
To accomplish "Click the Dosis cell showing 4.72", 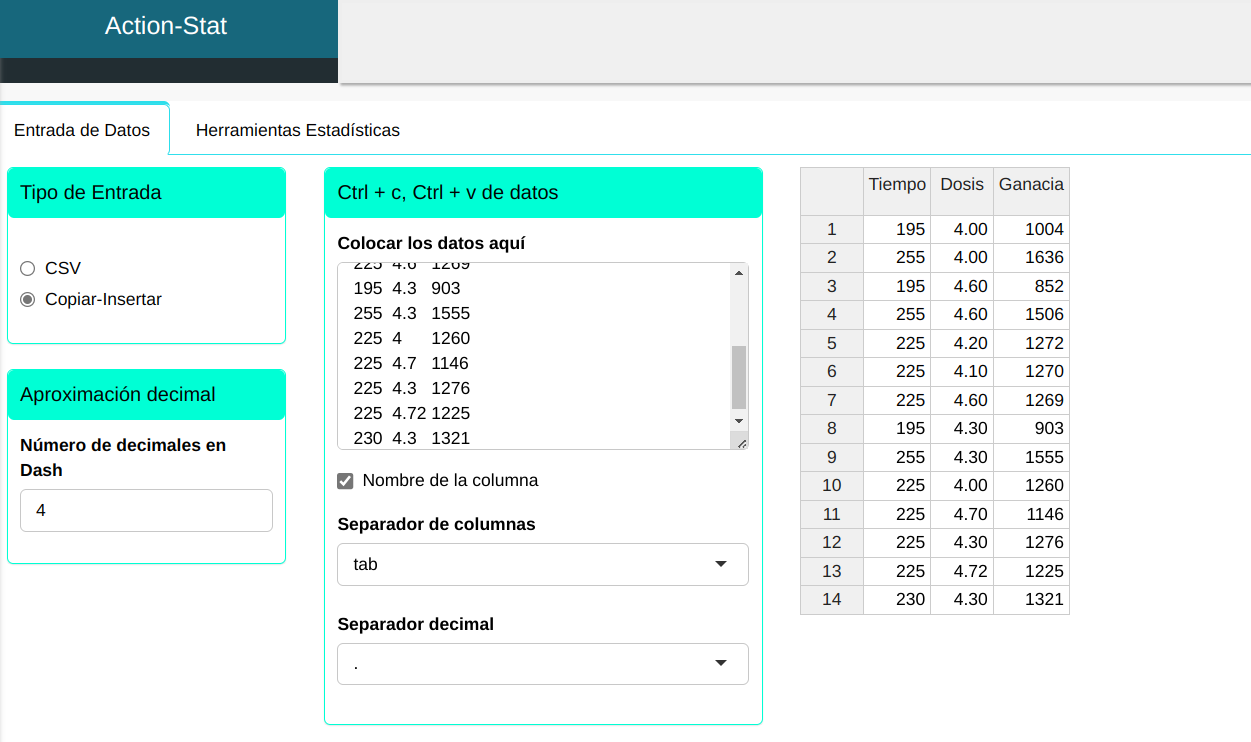I will pos(961,571).
